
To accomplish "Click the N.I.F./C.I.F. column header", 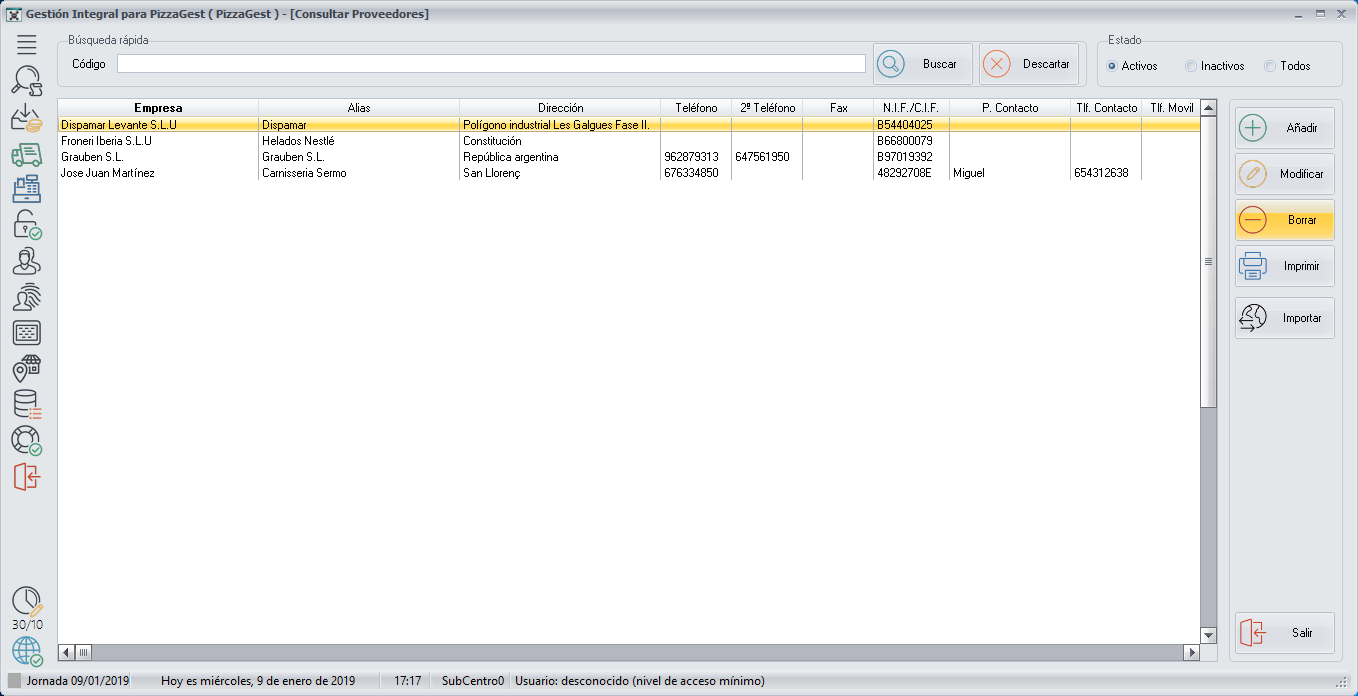I will tap(910, 108).
